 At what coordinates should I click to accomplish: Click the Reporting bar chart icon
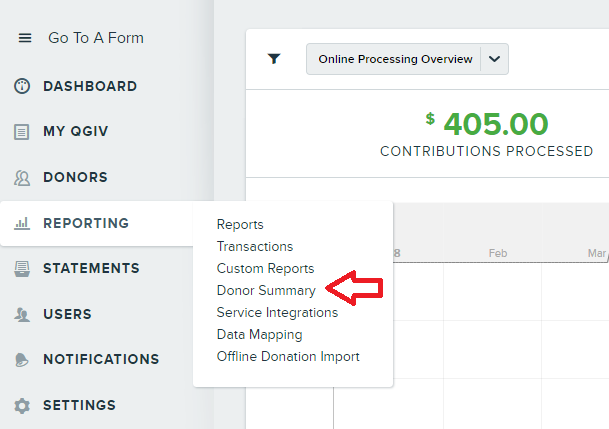click(22, 224)
